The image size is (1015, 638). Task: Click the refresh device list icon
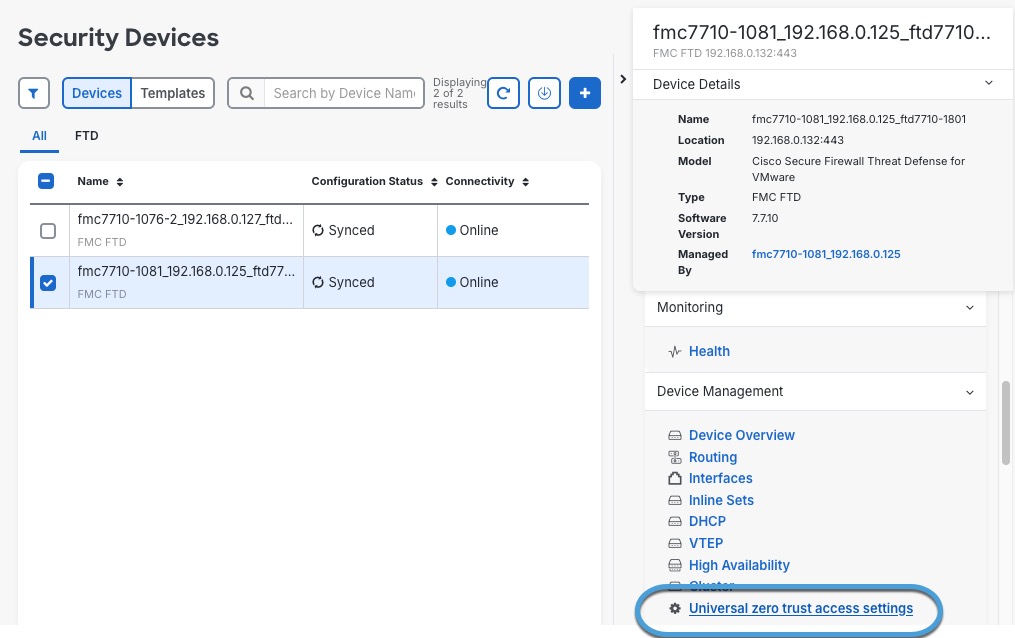pyautogui.click(x=503, y=93)
